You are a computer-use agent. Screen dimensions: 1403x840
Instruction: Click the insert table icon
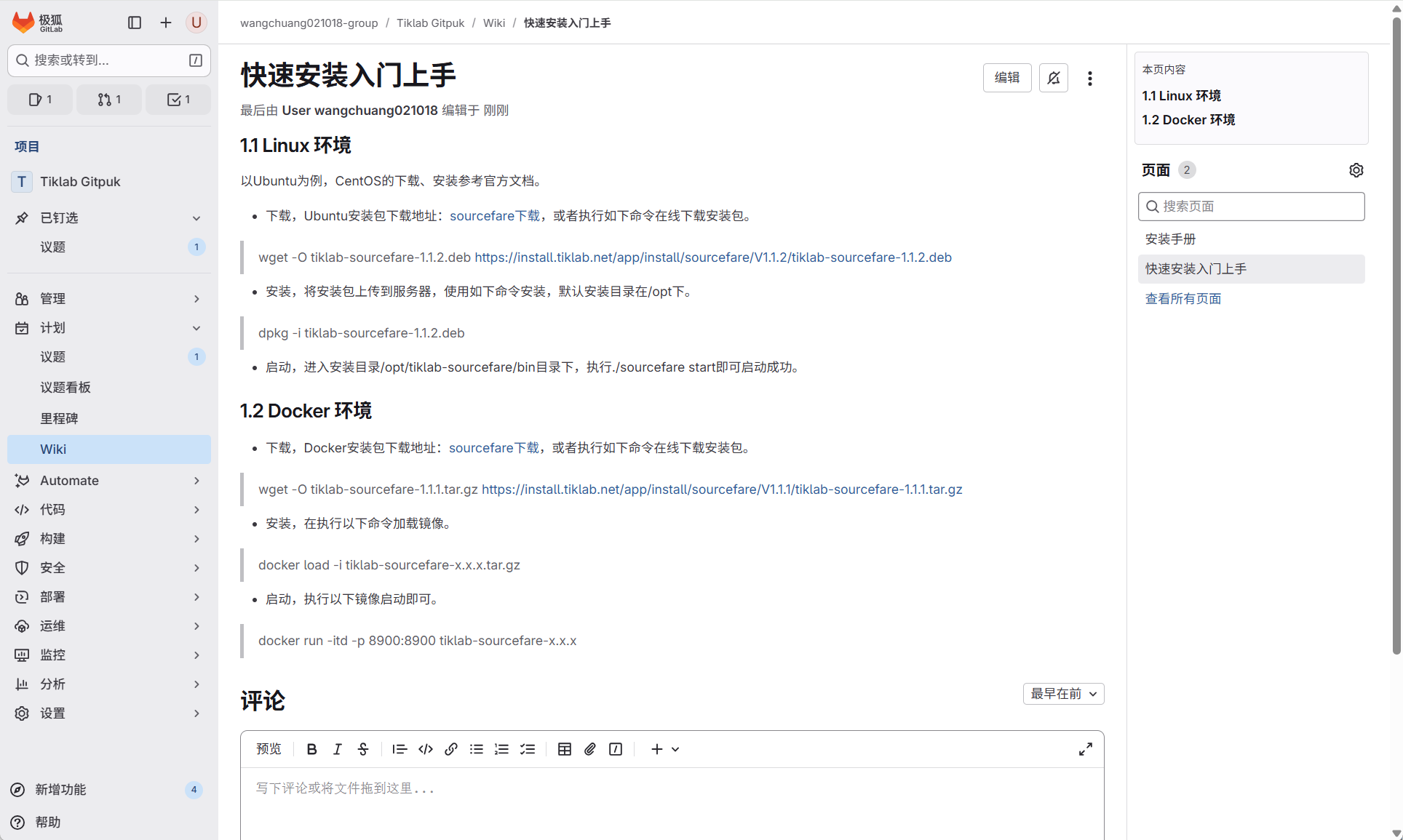pyautogui.click(x=564, y=749)
